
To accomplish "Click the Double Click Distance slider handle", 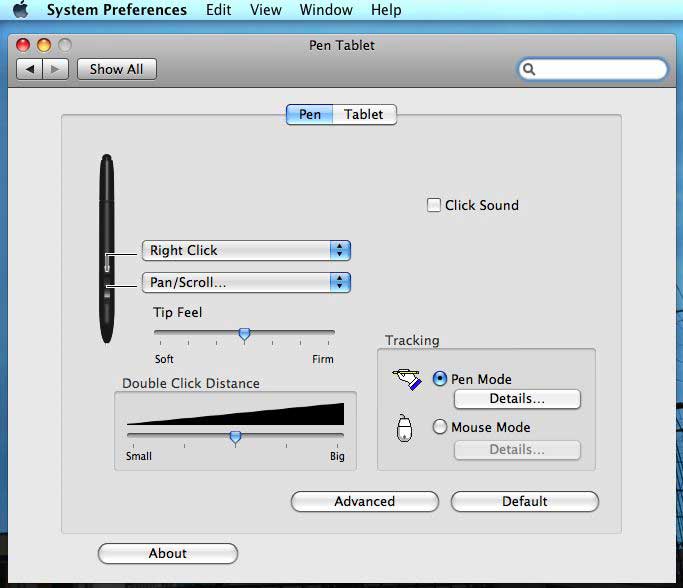I will (235, 437).
